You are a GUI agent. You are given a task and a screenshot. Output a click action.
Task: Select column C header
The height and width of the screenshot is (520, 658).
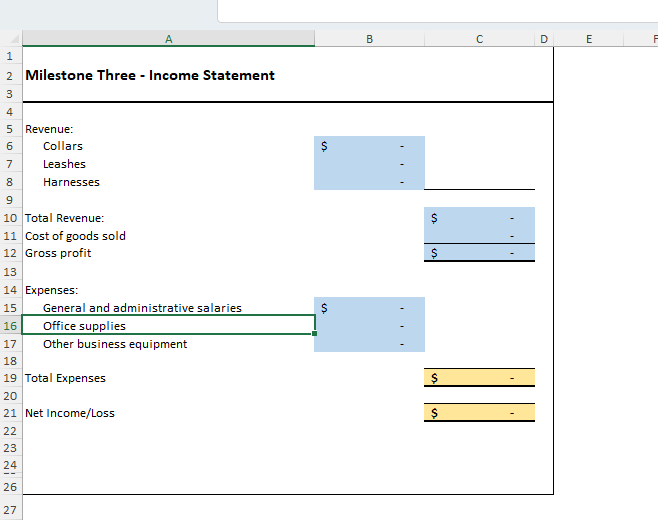pyautogui.click(x=479, y=39)
